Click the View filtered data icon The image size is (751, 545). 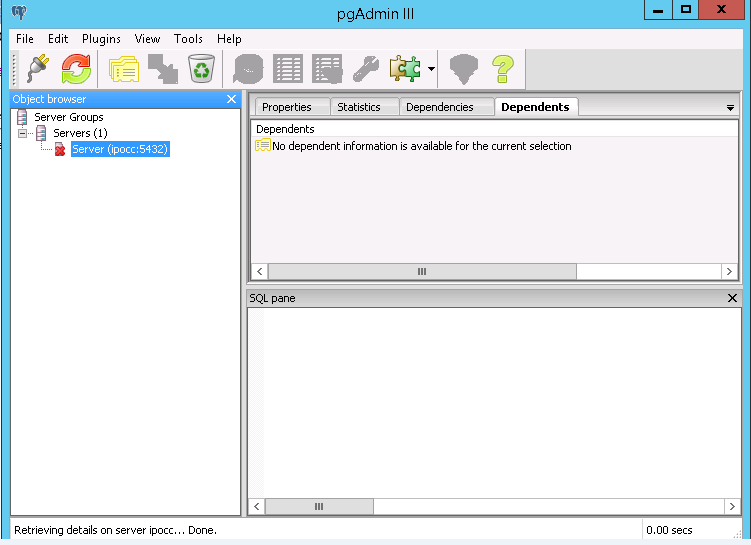tap(327, 69)
